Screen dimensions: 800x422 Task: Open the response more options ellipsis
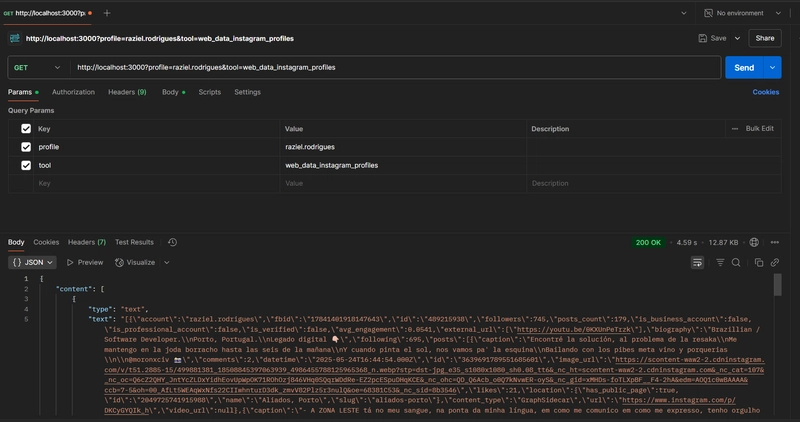tap(774, 243)
